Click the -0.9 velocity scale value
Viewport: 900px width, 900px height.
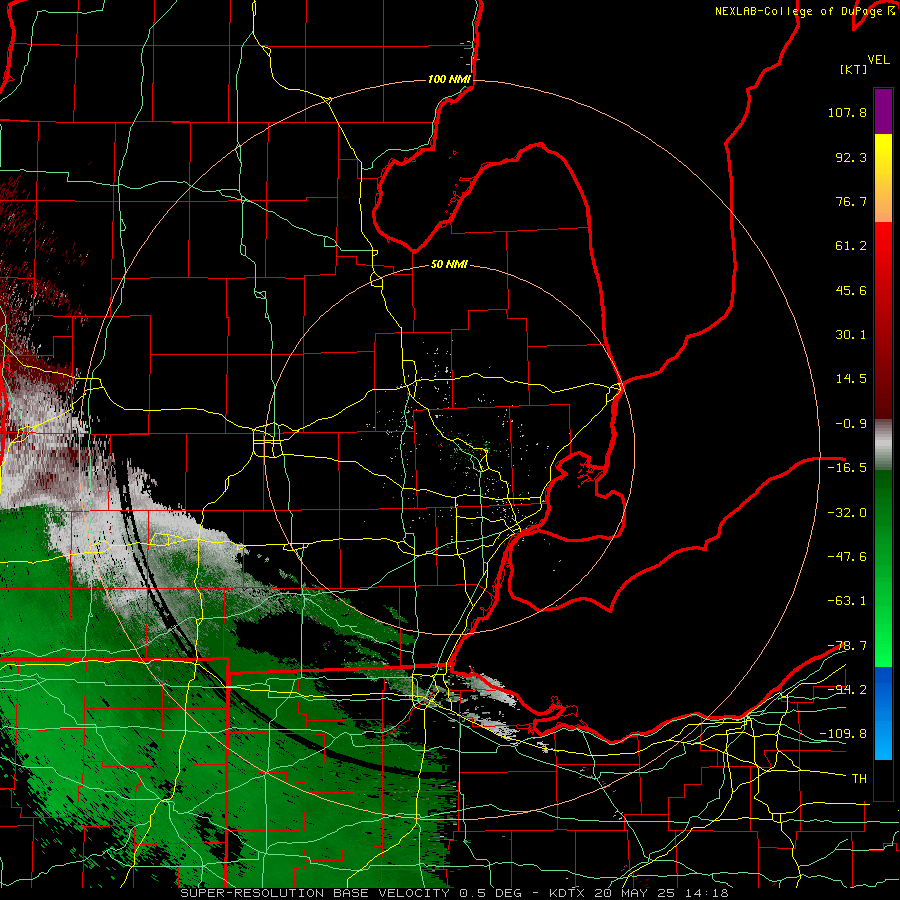[x=851, y=424]
